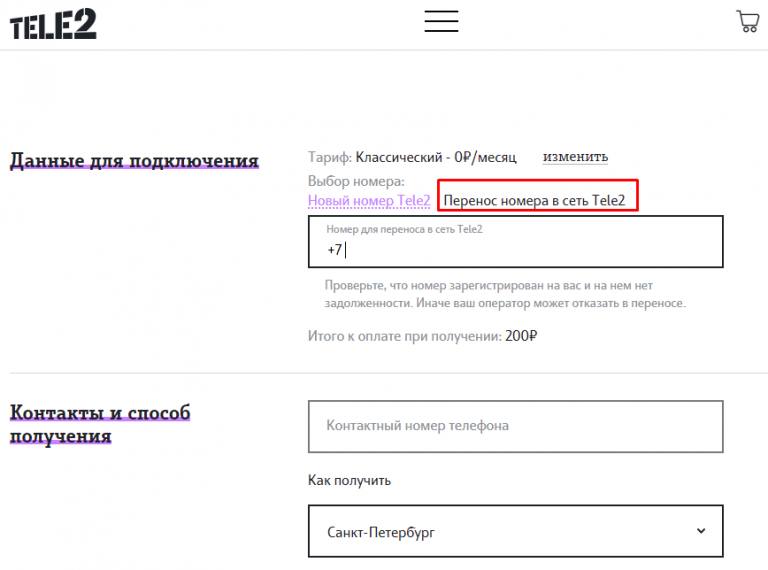Focus the Номер для переноса field
The image size is (768, 570).
pos(515,242)
